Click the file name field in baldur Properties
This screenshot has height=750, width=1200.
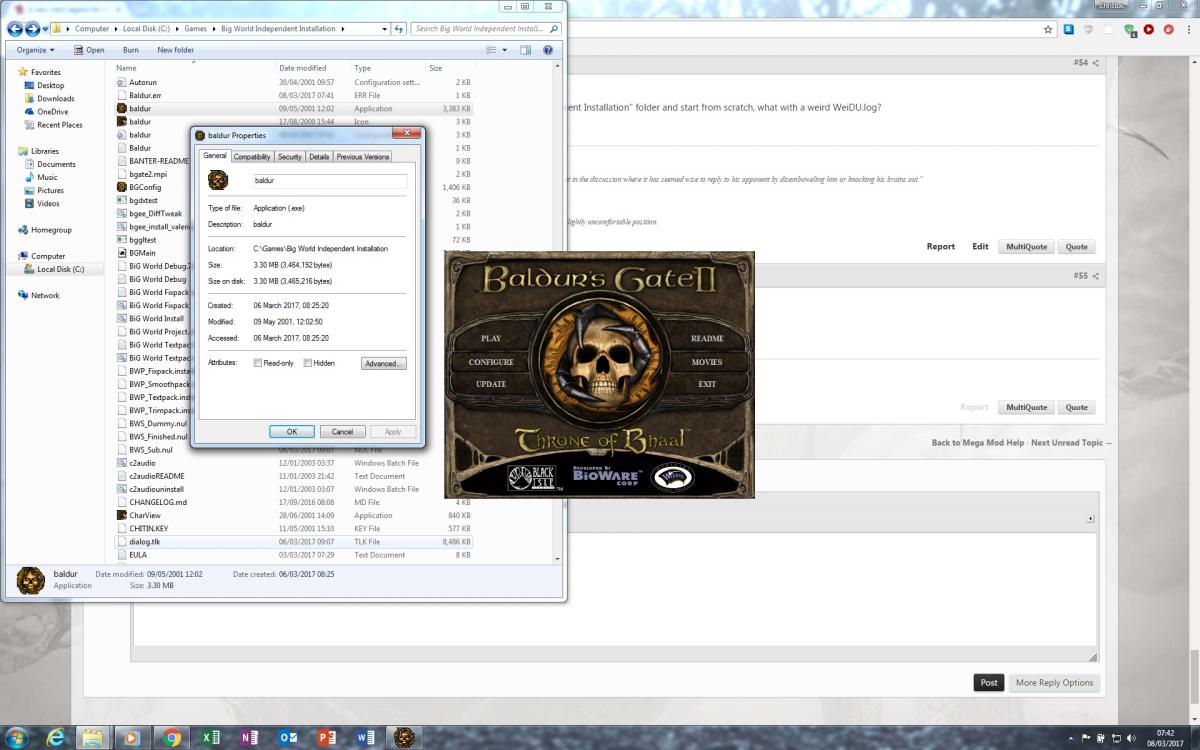329,181
